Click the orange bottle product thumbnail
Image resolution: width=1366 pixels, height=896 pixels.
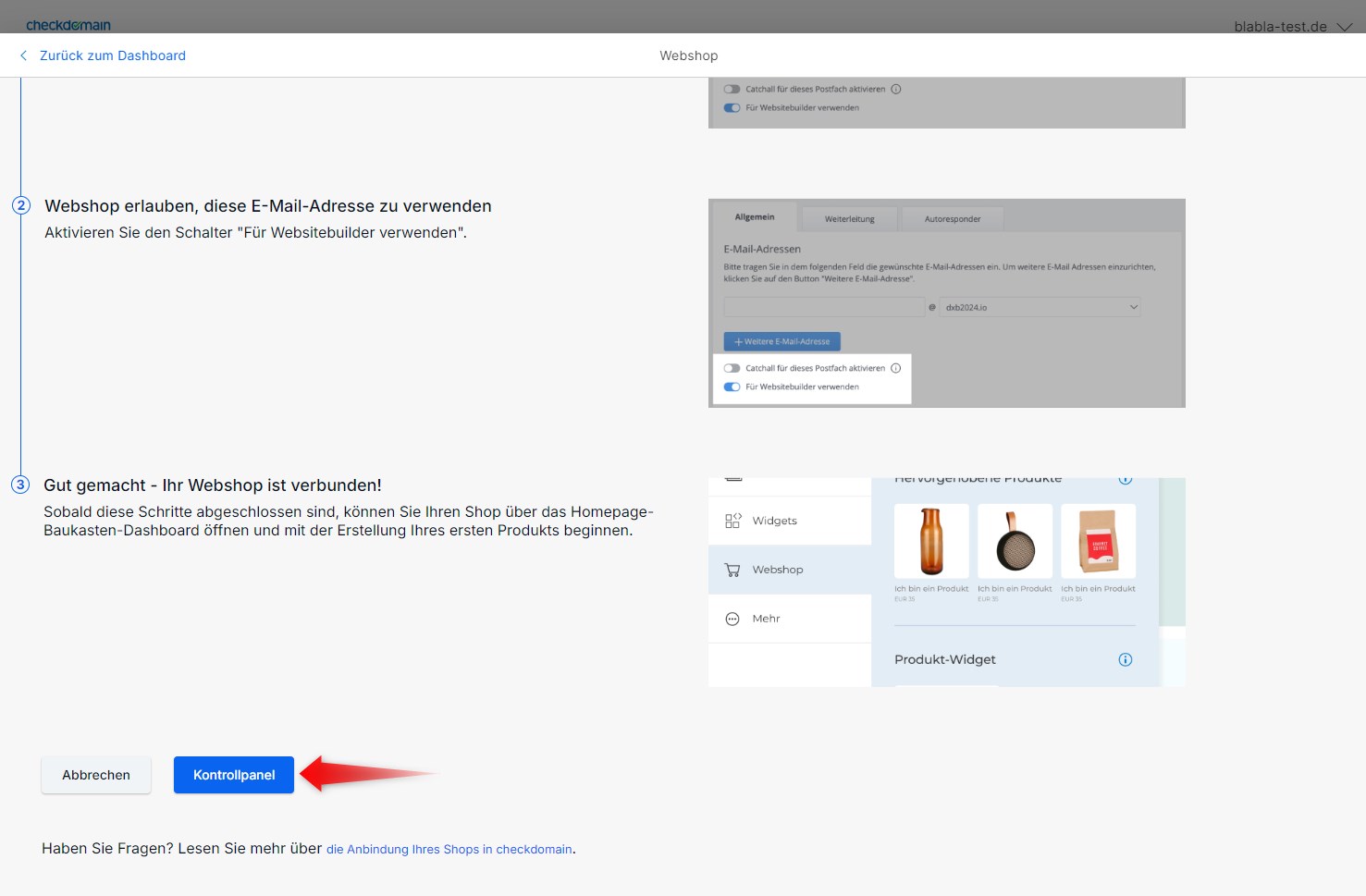pos(931,541)
